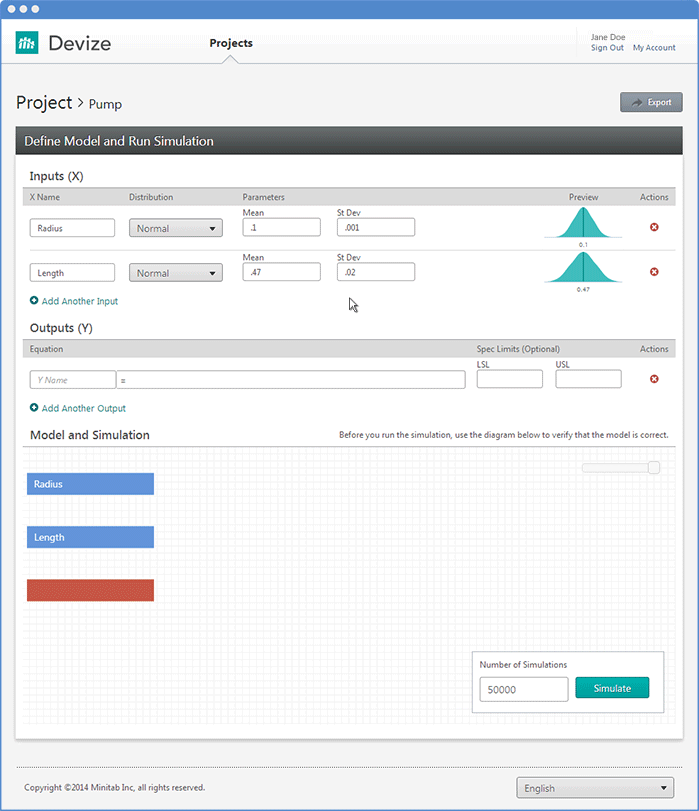Click the plus icon for Add Another Output

34,408
